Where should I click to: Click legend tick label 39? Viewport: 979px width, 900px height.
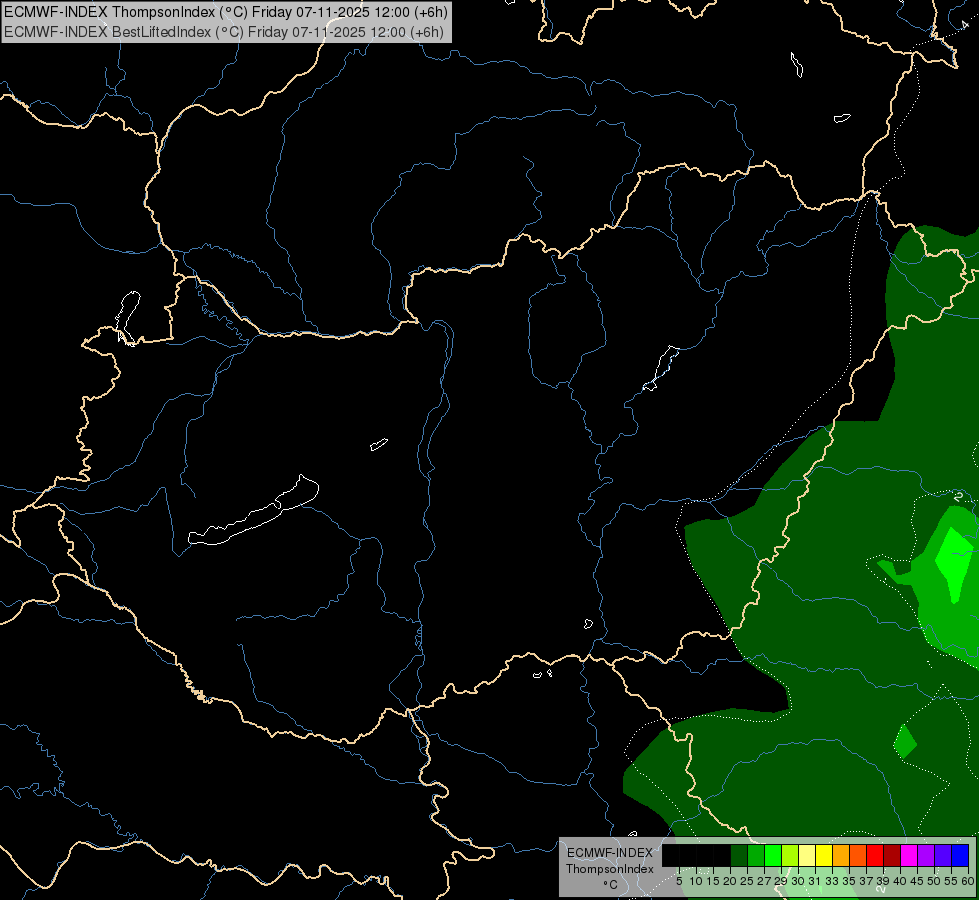[883, 881]
